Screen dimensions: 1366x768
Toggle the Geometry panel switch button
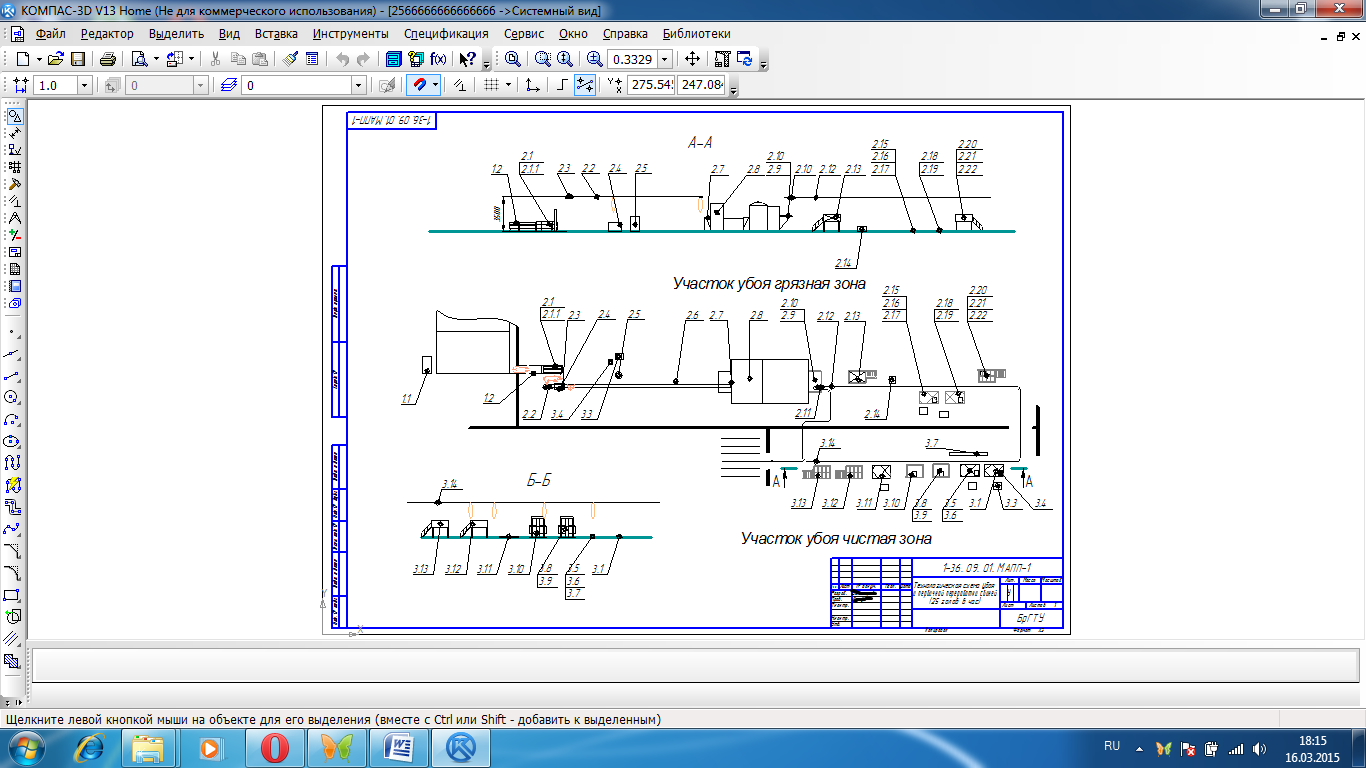point(14,116)
